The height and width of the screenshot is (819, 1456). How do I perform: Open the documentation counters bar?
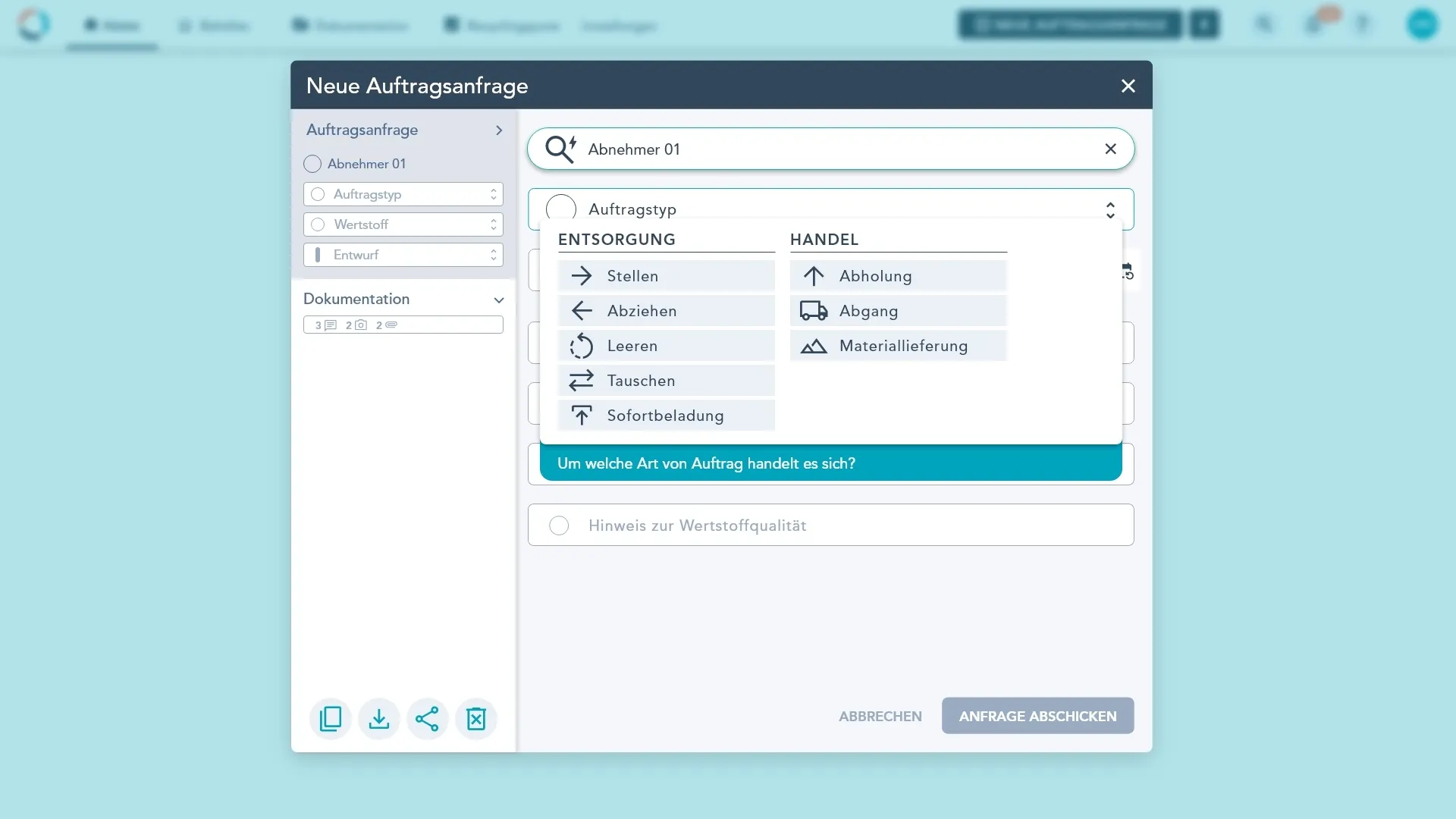[403, 325]
